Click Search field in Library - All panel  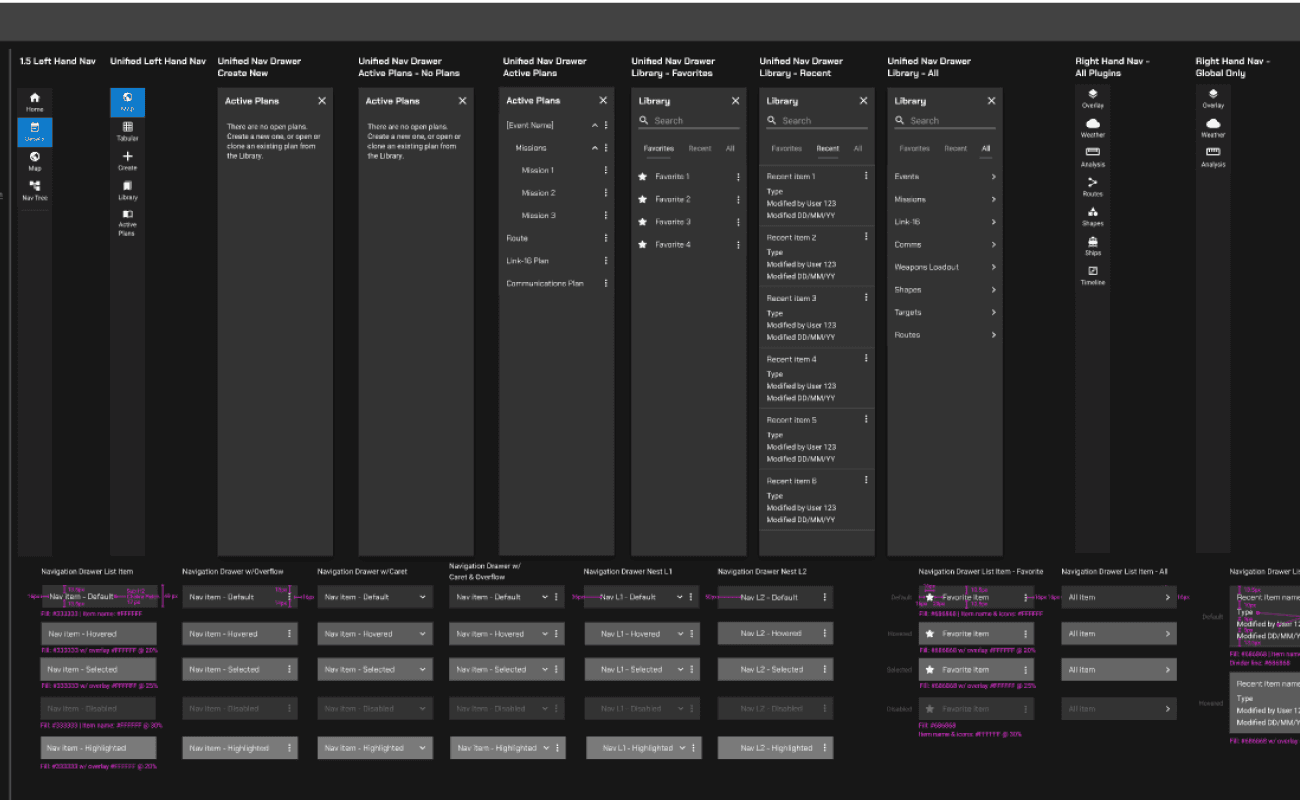(x=945, y=121)
